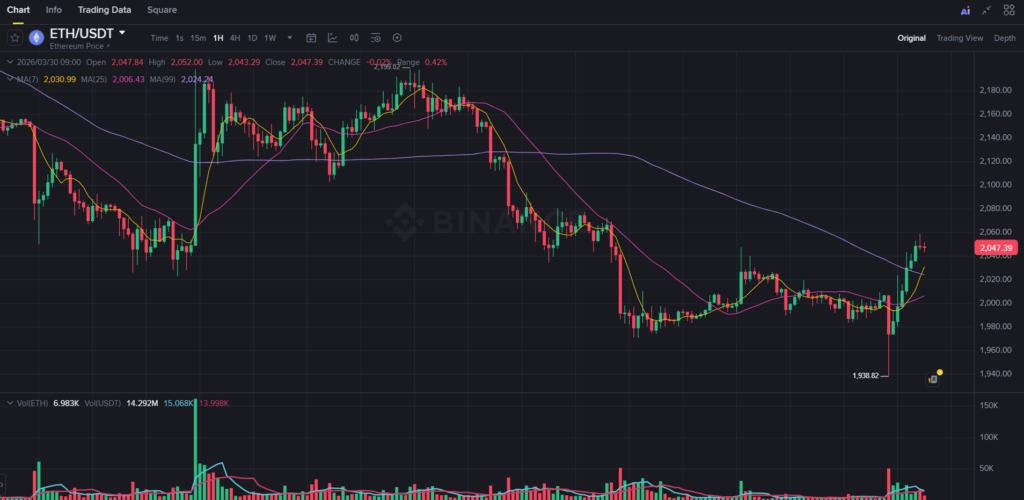The image size is (1024, 500).
Task: Switch to the Trading Data tab
Action: coord(104,10)
